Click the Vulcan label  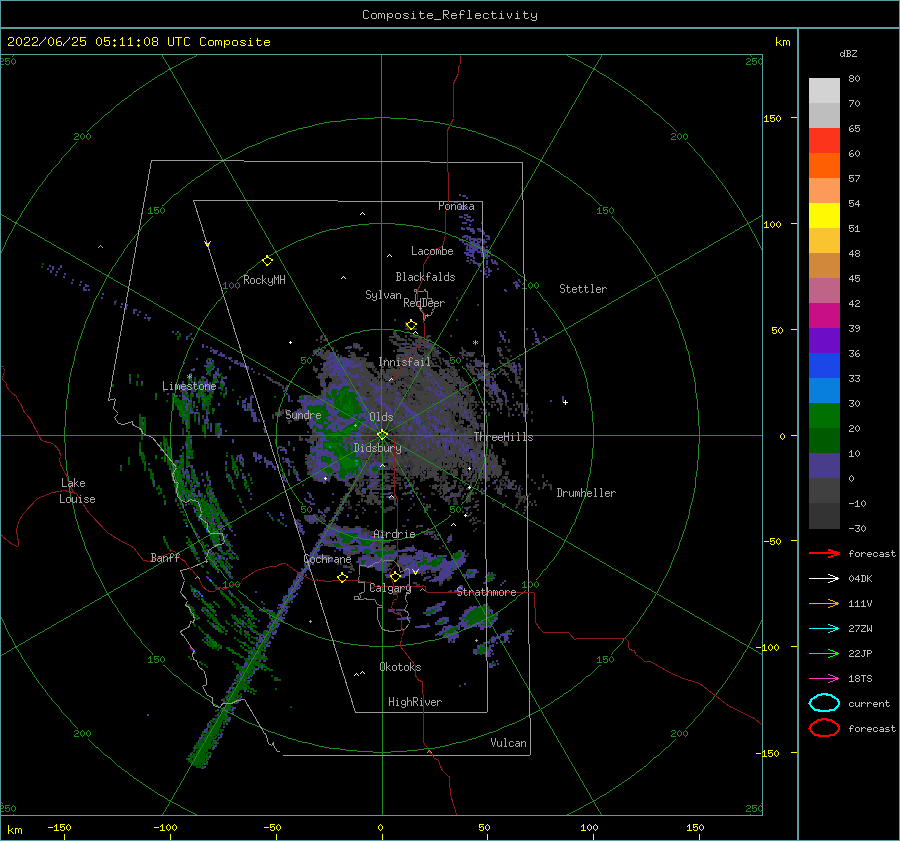(508, 743)
